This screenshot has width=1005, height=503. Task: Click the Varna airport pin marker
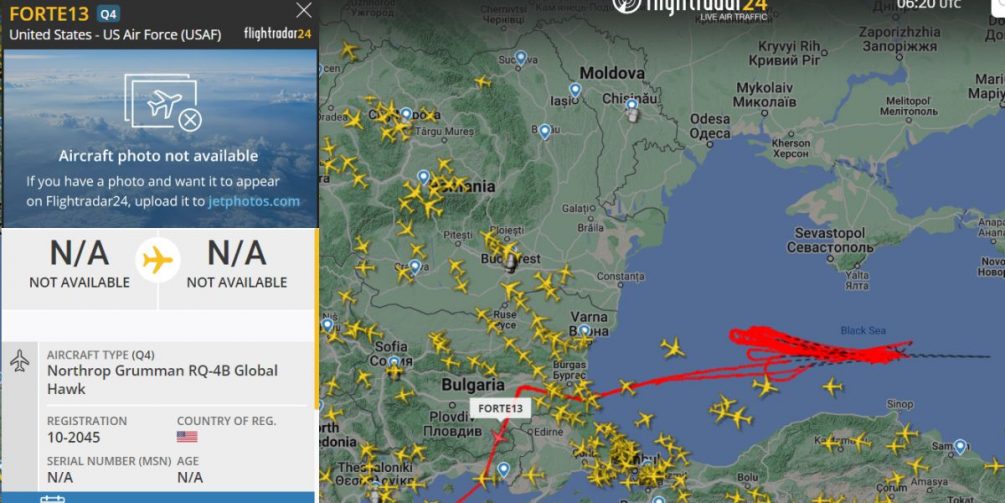coord(584,331)
